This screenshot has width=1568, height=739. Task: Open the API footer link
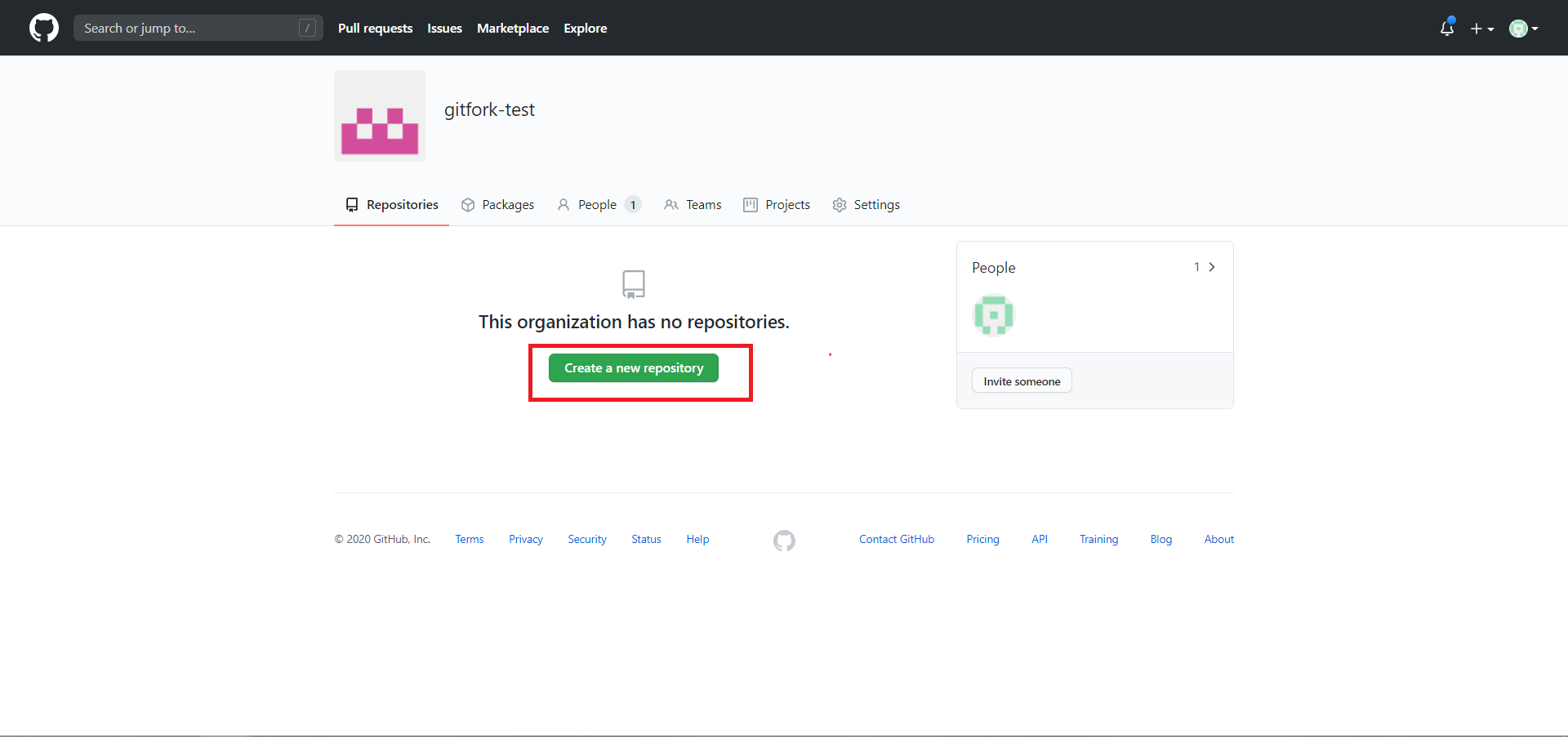[1040, 540]
